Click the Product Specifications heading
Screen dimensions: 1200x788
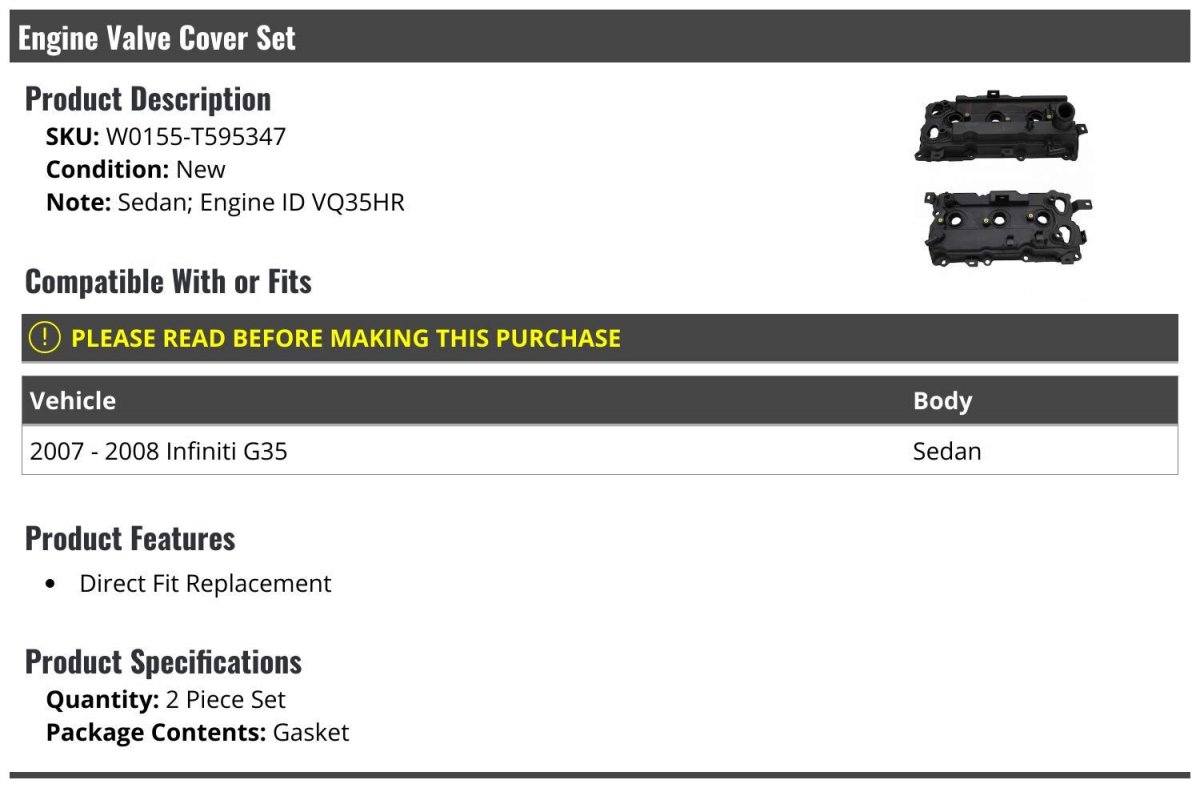pos(163,662)
